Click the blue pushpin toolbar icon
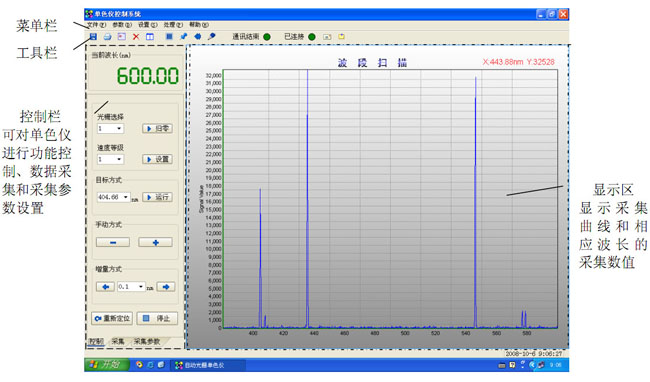This screenshot has width=650, height=382. [x=184, y=36]
